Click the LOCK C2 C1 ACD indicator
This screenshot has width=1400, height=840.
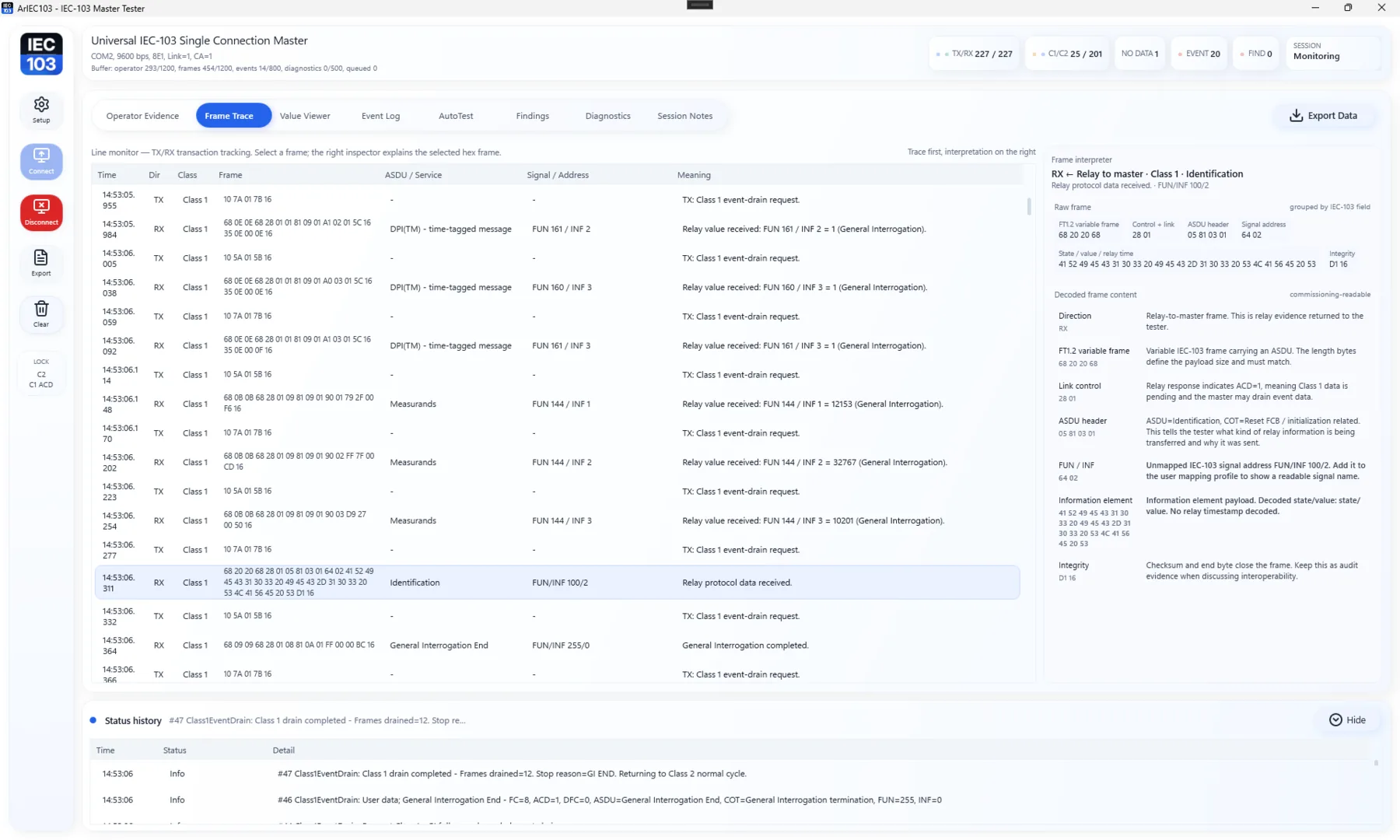point(41,373)
